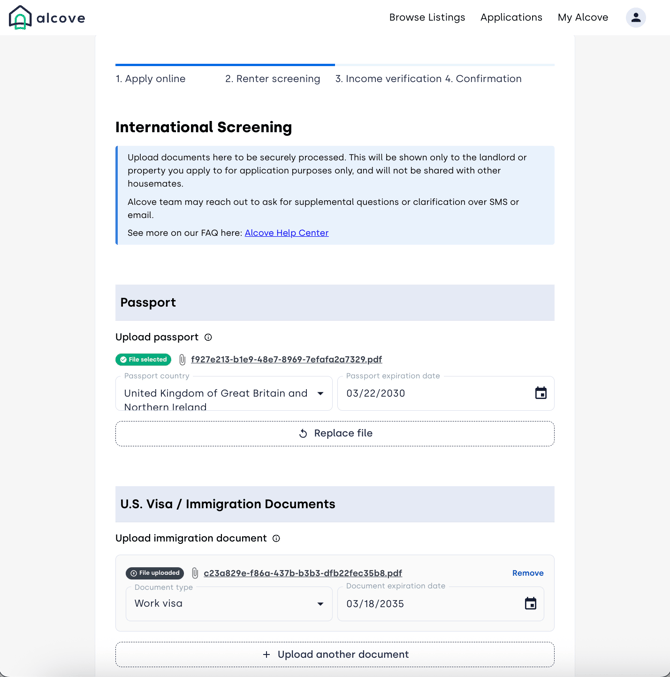Click the passport expiration date field
This screenshot has width=670, height=677.
point(430,394)
